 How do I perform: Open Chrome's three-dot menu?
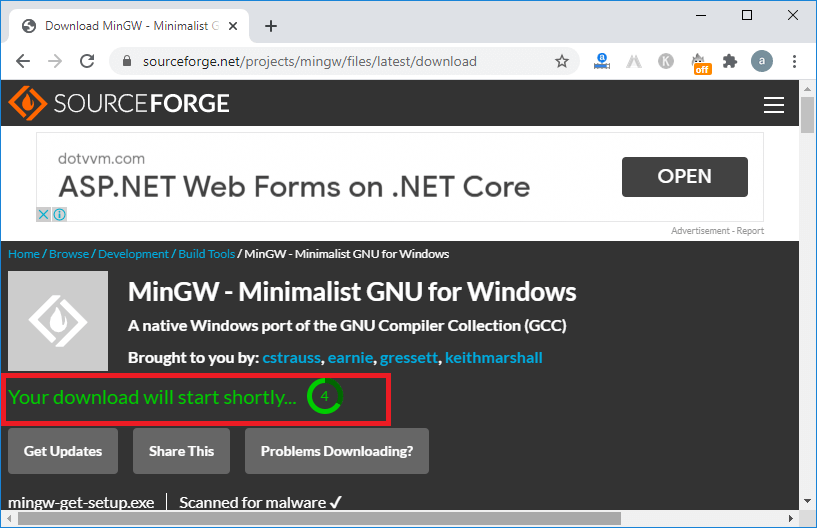coord(794,62)
